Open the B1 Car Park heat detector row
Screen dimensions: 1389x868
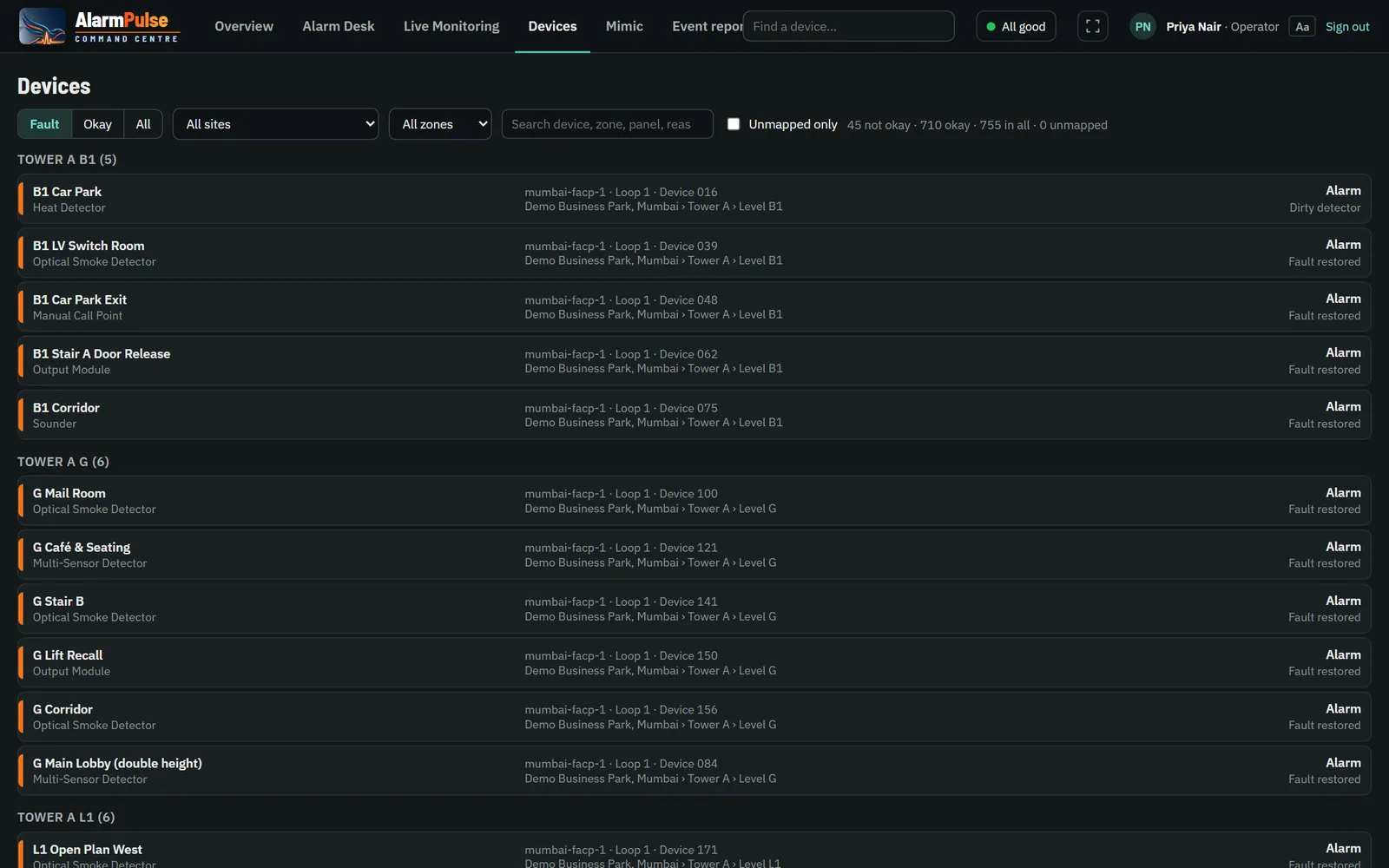(x=694, y=199)
